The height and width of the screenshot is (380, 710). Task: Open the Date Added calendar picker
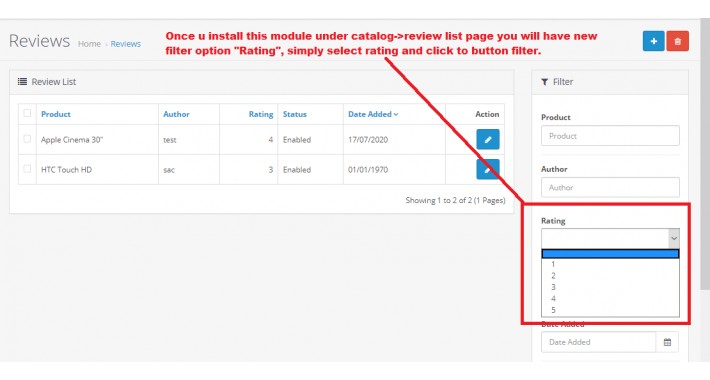tap(667, 342)
